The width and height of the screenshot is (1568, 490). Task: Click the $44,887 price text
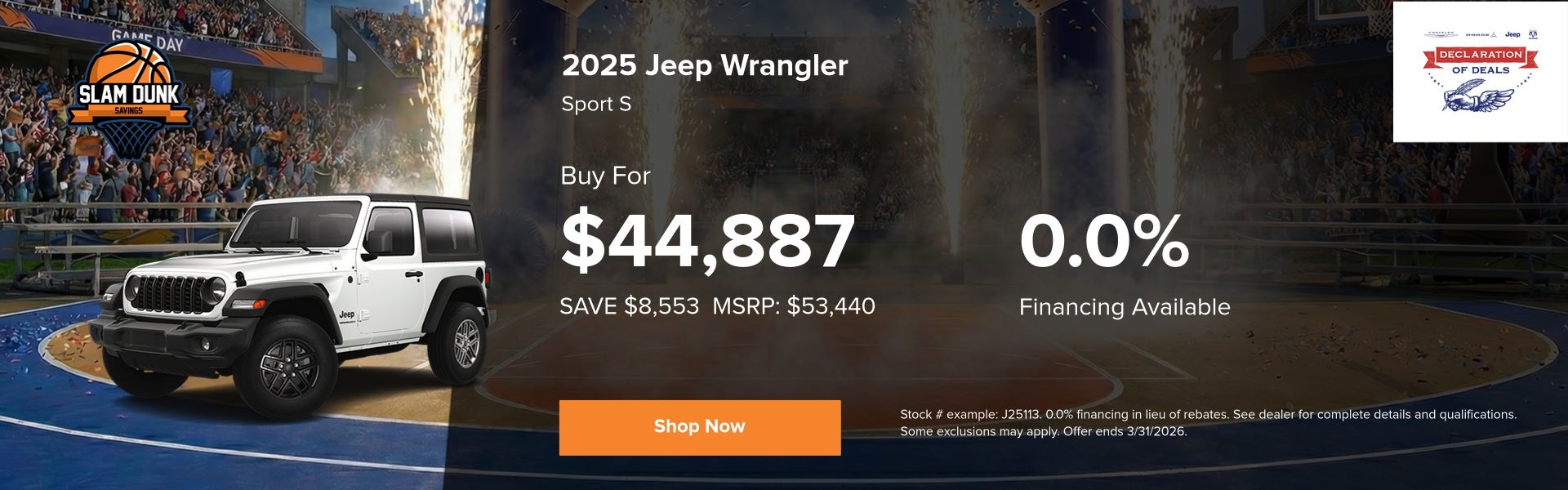click(707, 241)
